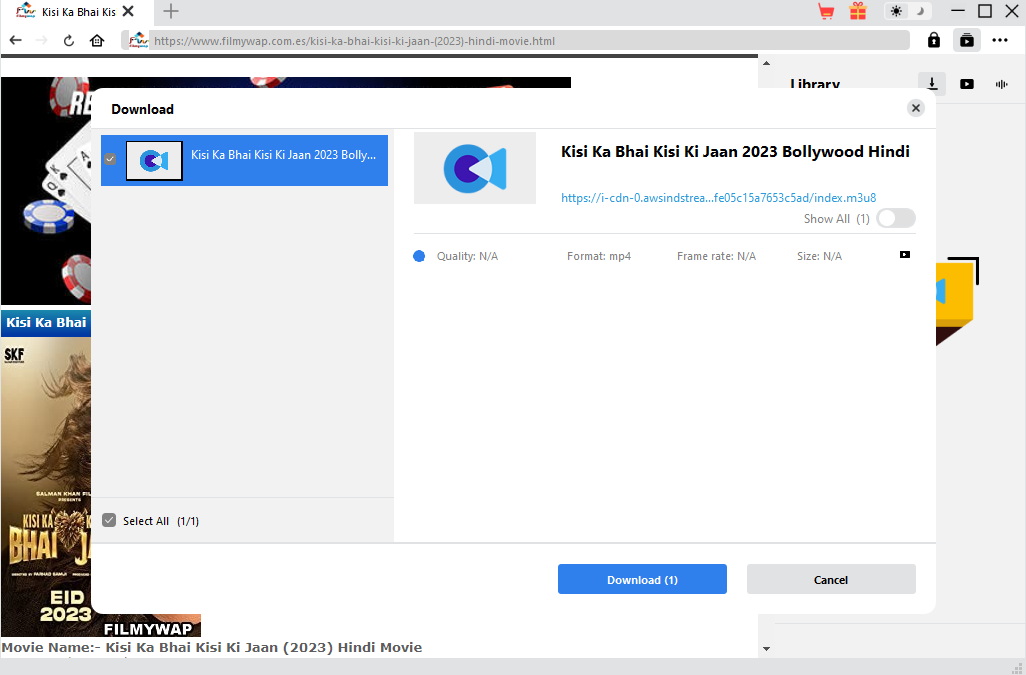Viewport: 1026px width, 675px height.
Task: Uncheck the Kisi Ka Bhai list item checkbox
Action: (110, 159)
